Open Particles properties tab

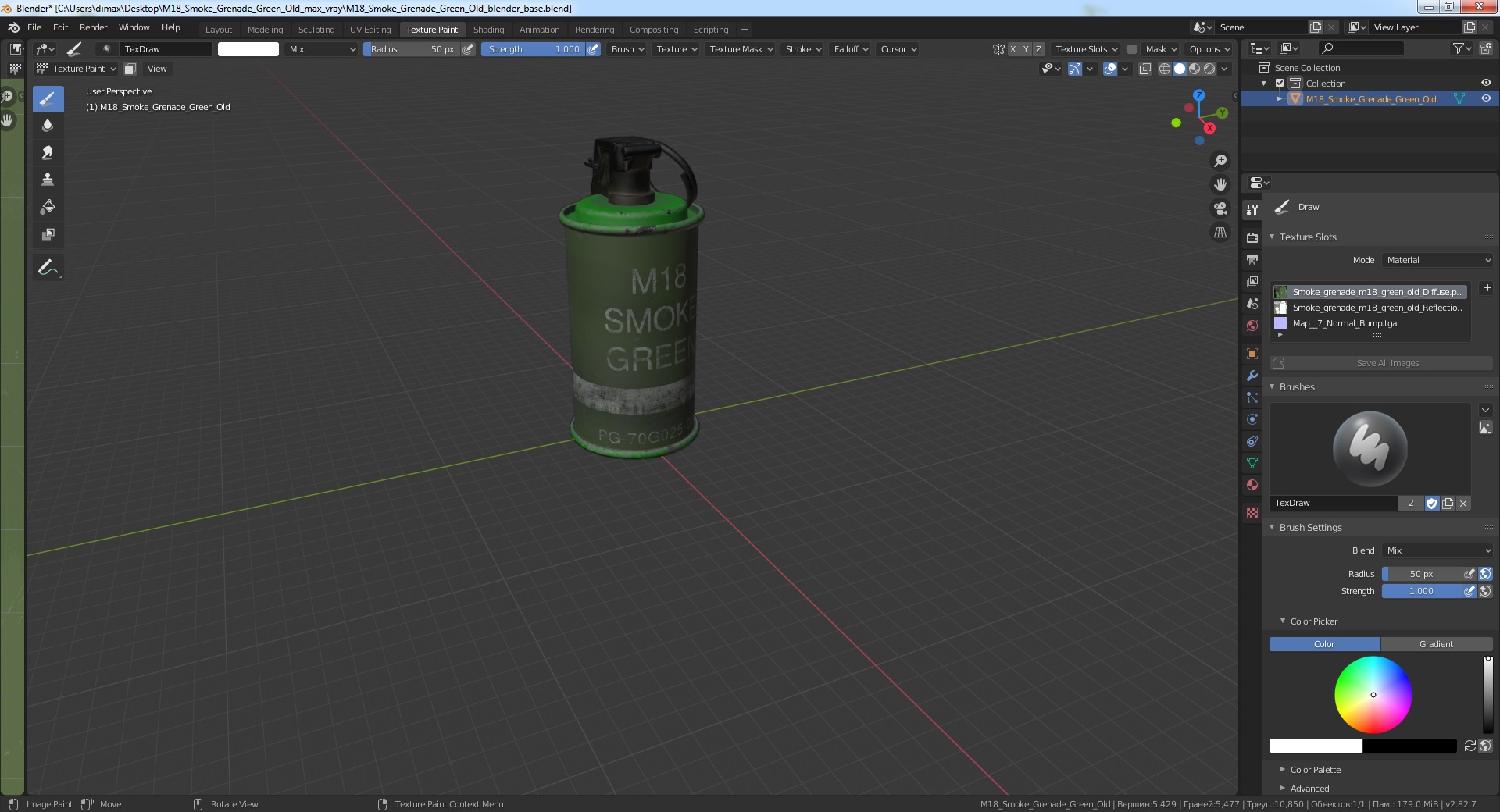[x=1252, y=397]
